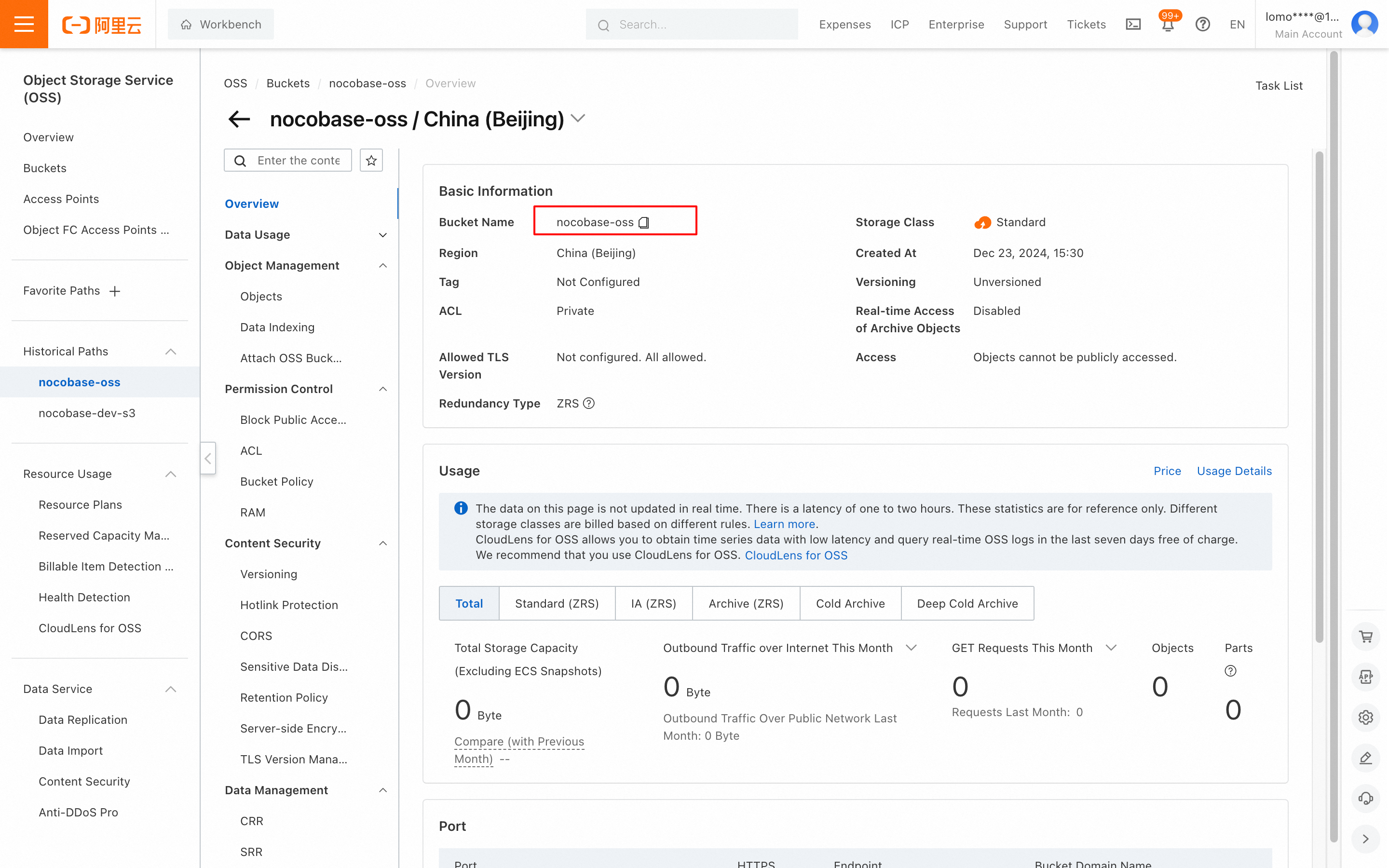The height and width of the screenshot is (868, 1389).
Task: Copy the nocobase-oss bucket name
Action: pyautogui.click(x=644, y=223)
